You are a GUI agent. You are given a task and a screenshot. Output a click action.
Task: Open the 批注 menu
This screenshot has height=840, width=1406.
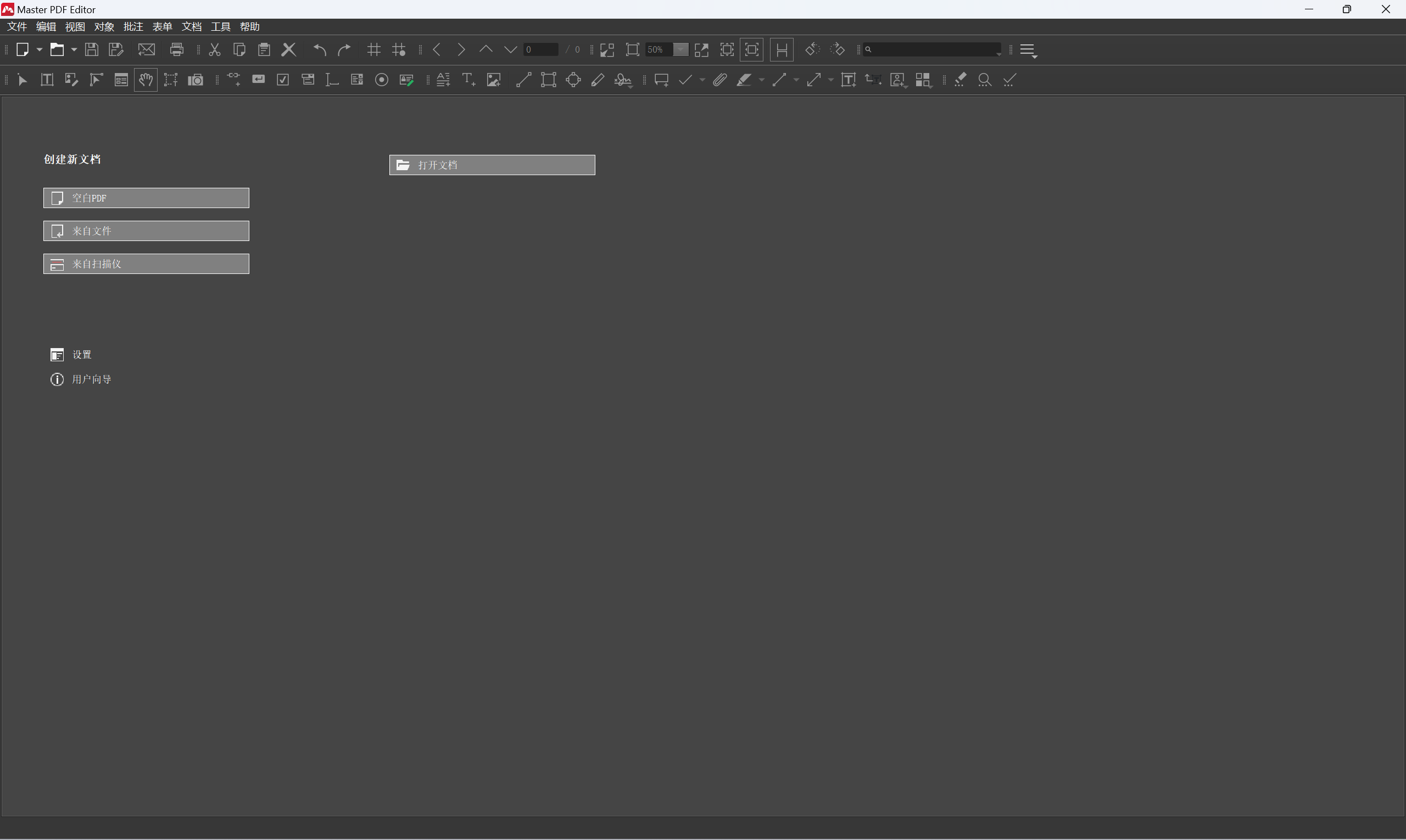(x=133, y=26)
